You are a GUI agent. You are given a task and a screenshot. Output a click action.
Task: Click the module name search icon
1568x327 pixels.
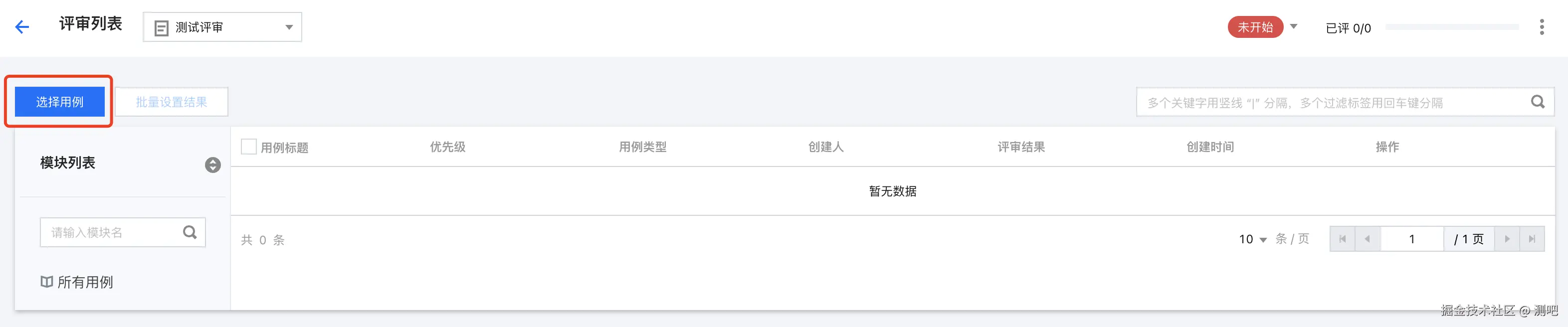pos(190,232)
